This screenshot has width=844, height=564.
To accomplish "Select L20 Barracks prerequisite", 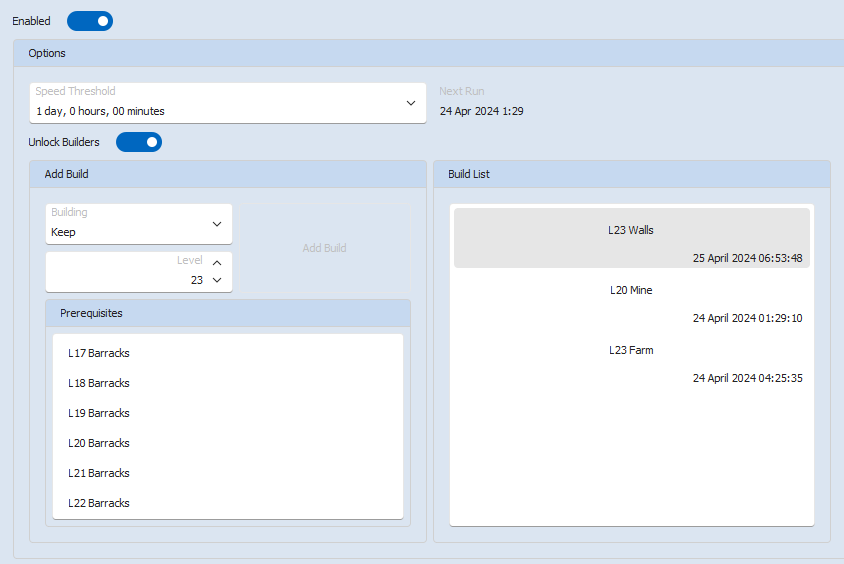I will tap(99, 443).
